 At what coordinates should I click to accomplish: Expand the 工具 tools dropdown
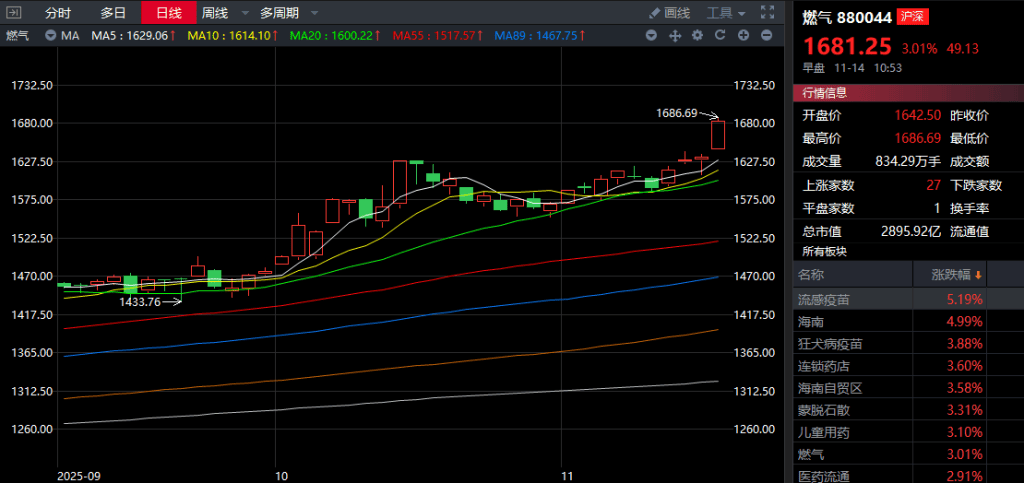pos(726,13)
